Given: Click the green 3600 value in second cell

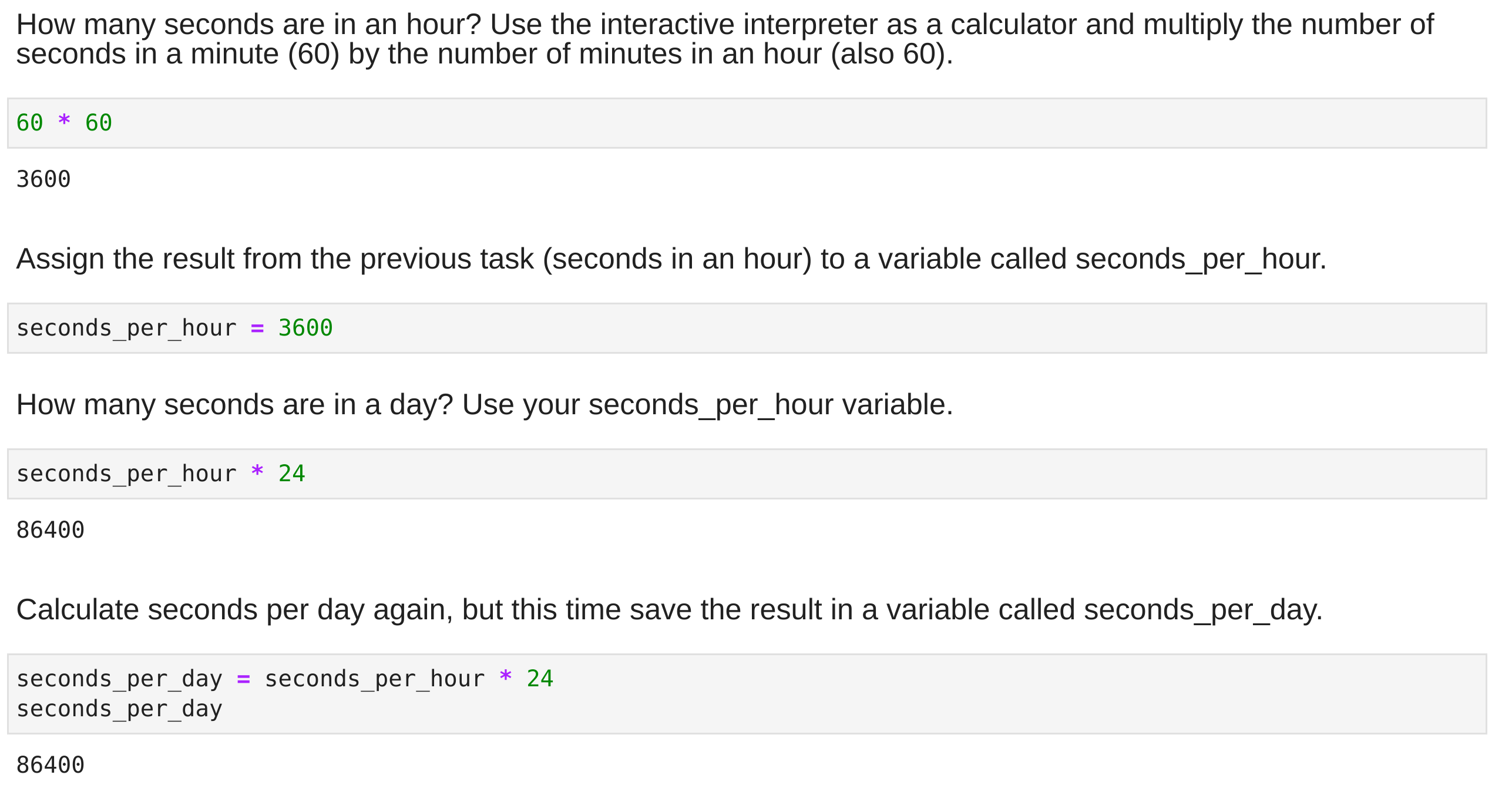Looking at the screenshot, I should tap(305, 328).
